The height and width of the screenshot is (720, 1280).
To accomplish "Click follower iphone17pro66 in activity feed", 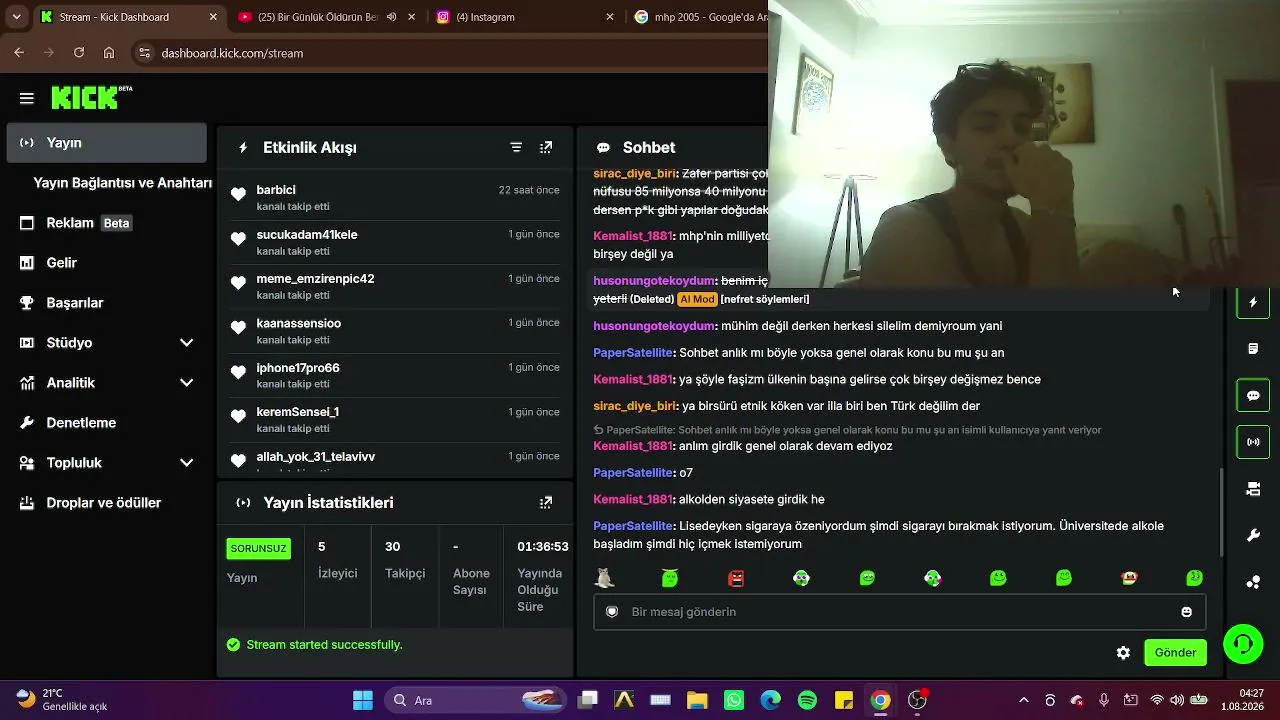I will click(298, 368).
